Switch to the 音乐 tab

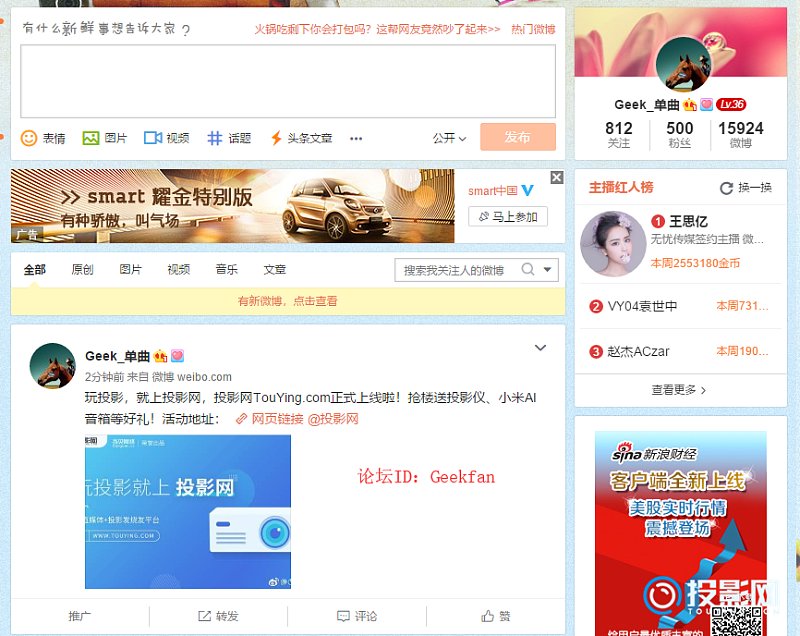227,269
